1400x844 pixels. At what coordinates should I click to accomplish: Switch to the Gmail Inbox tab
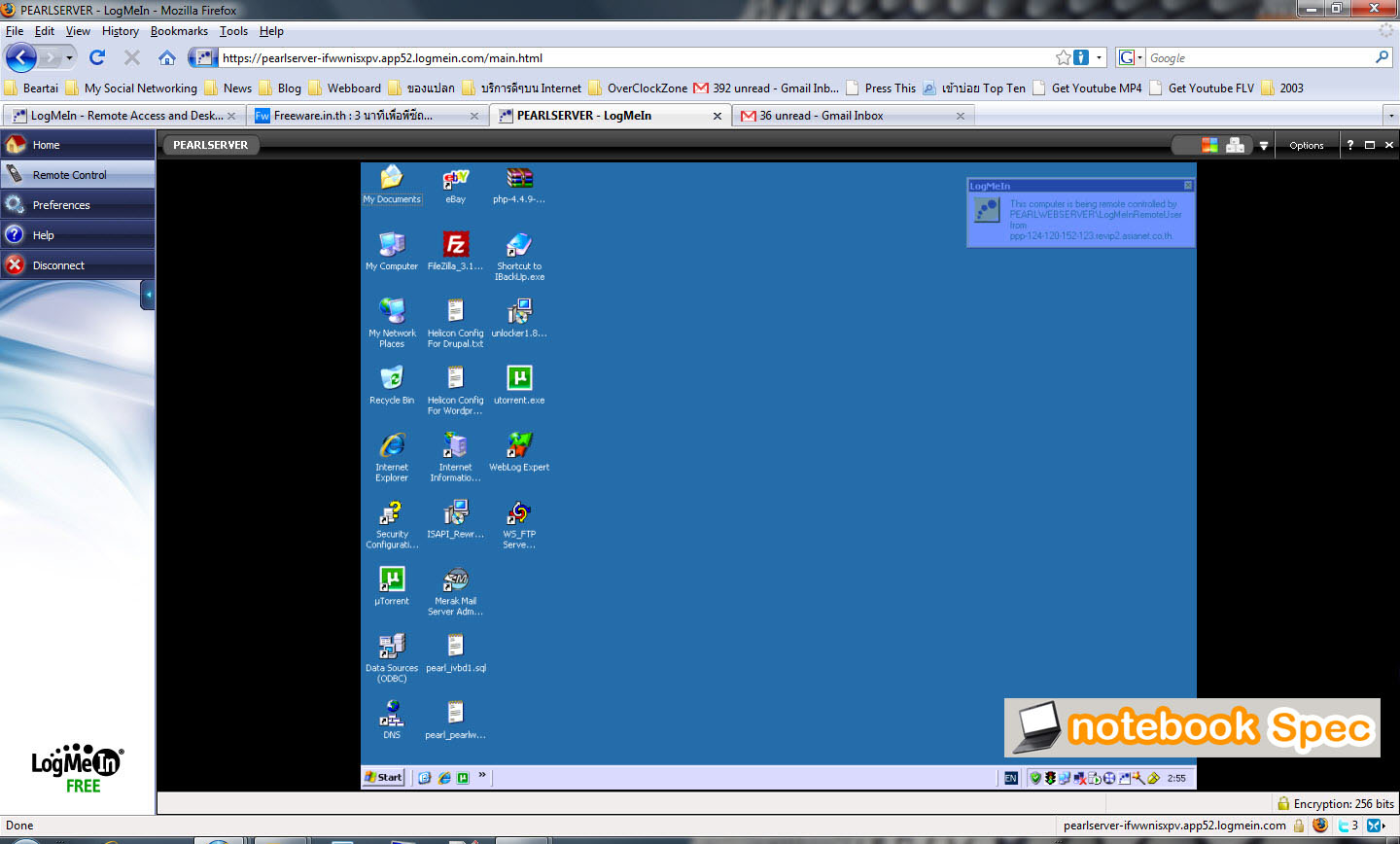(821, 116)
